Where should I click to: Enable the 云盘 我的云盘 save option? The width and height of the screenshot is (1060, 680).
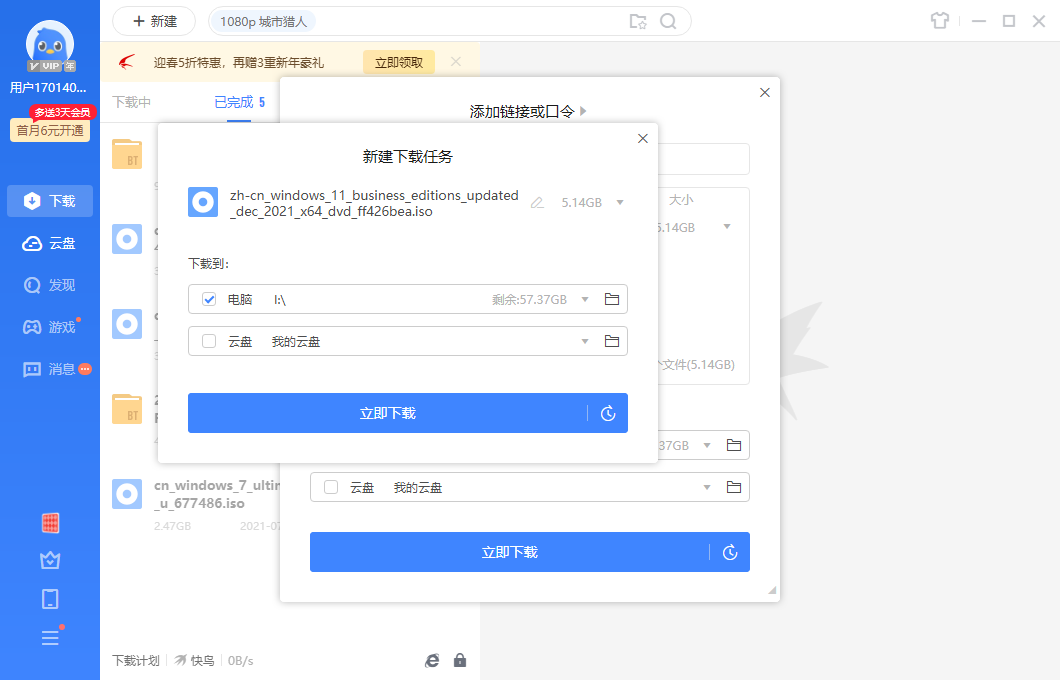pos(207,341)
